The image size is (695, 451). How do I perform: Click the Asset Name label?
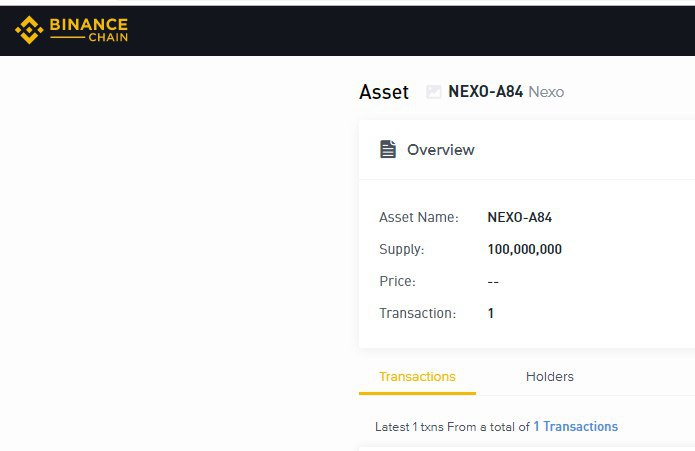[x=419, y=217]
